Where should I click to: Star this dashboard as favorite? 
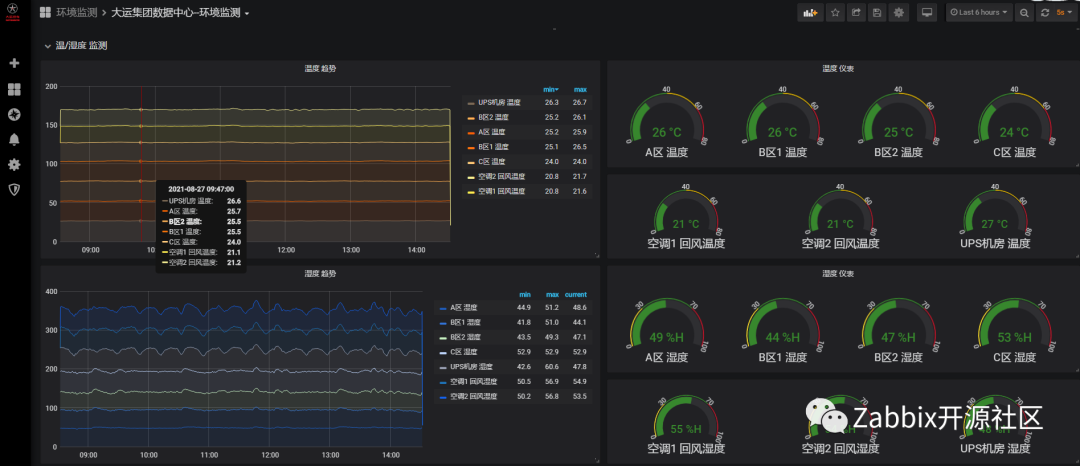[835, 12]
